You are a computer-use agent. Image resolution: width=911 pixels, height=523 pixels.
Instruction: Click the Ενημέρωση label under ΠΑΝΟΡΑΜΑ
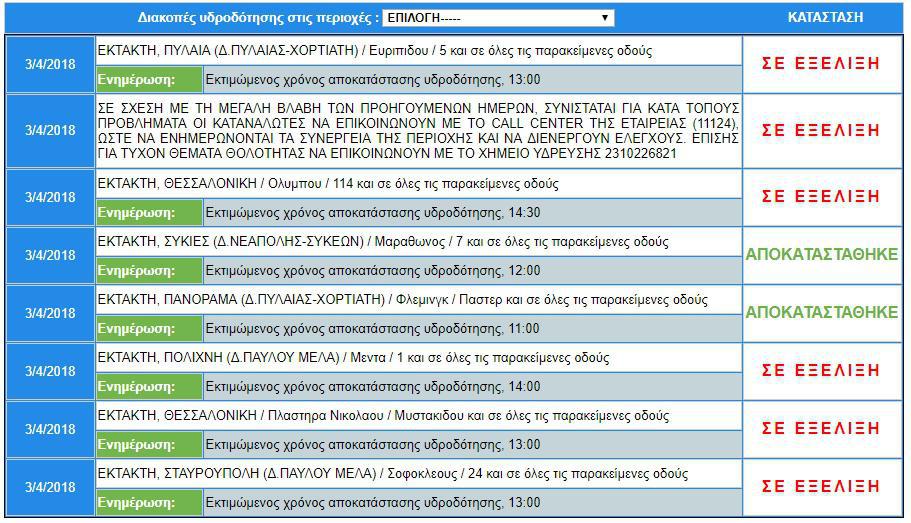[x=137, y=329]
